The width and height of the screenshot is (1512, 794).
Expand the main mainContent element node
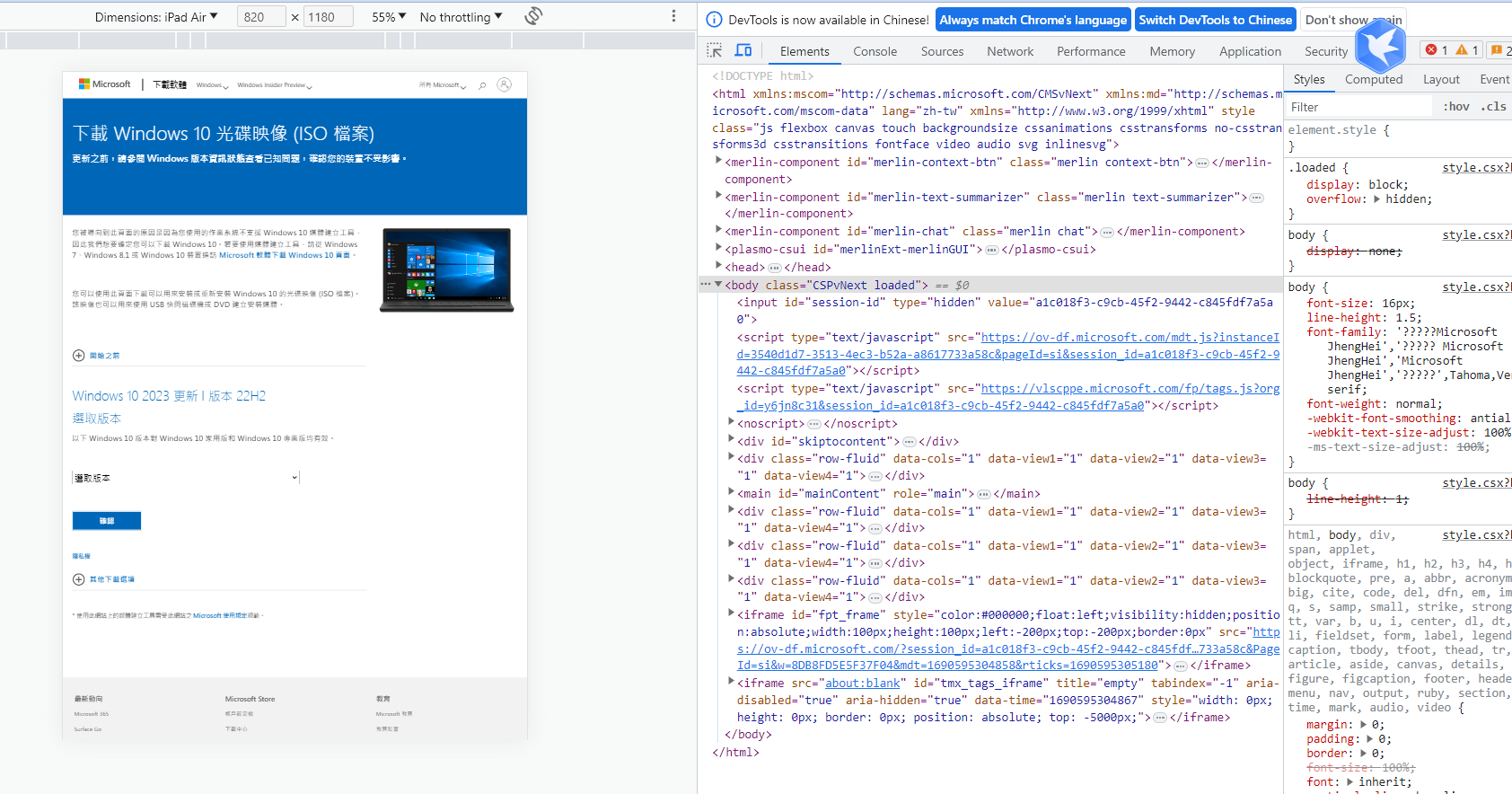click(x=731, y=492)
